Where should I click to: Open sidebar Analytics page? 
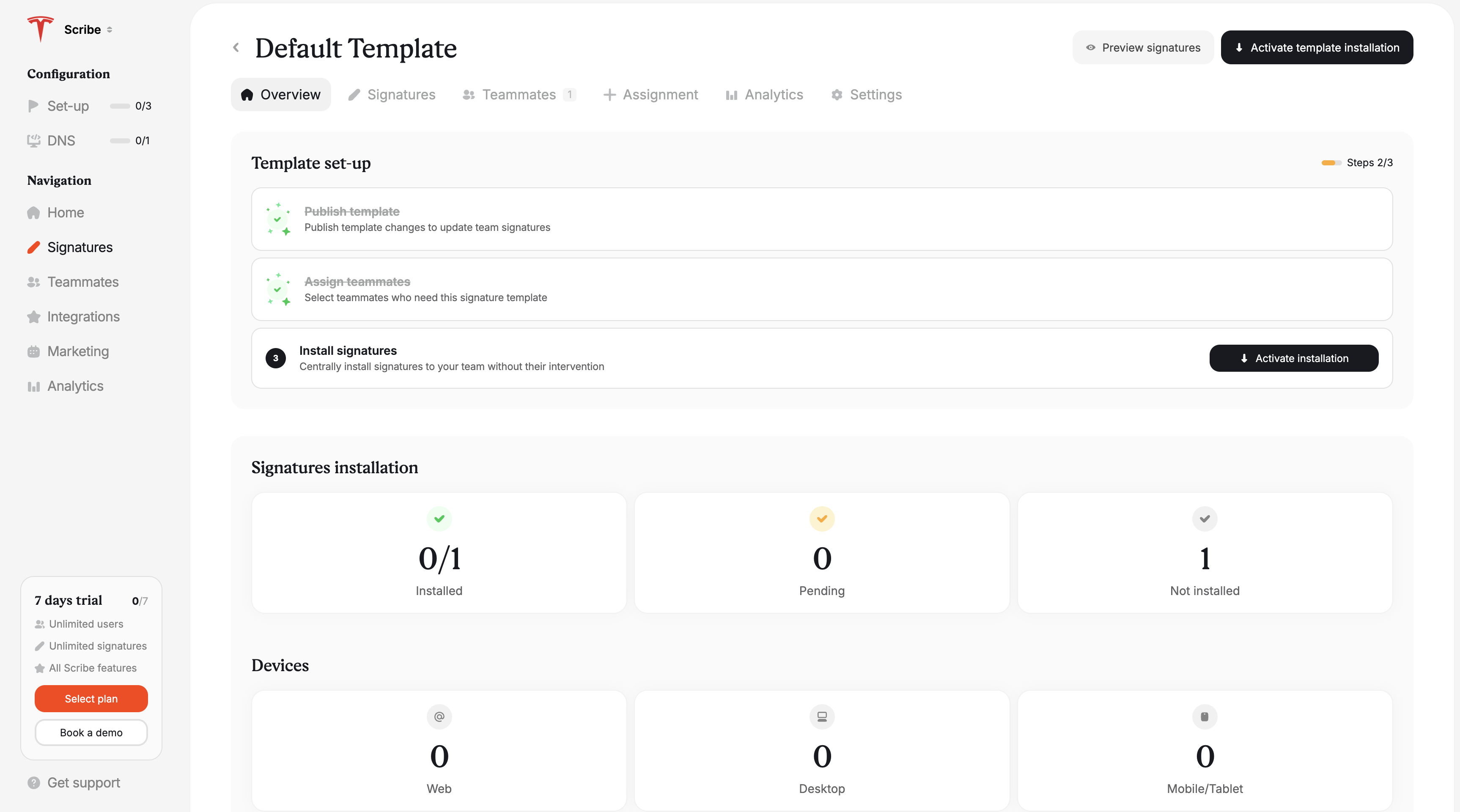pos(75,386)
